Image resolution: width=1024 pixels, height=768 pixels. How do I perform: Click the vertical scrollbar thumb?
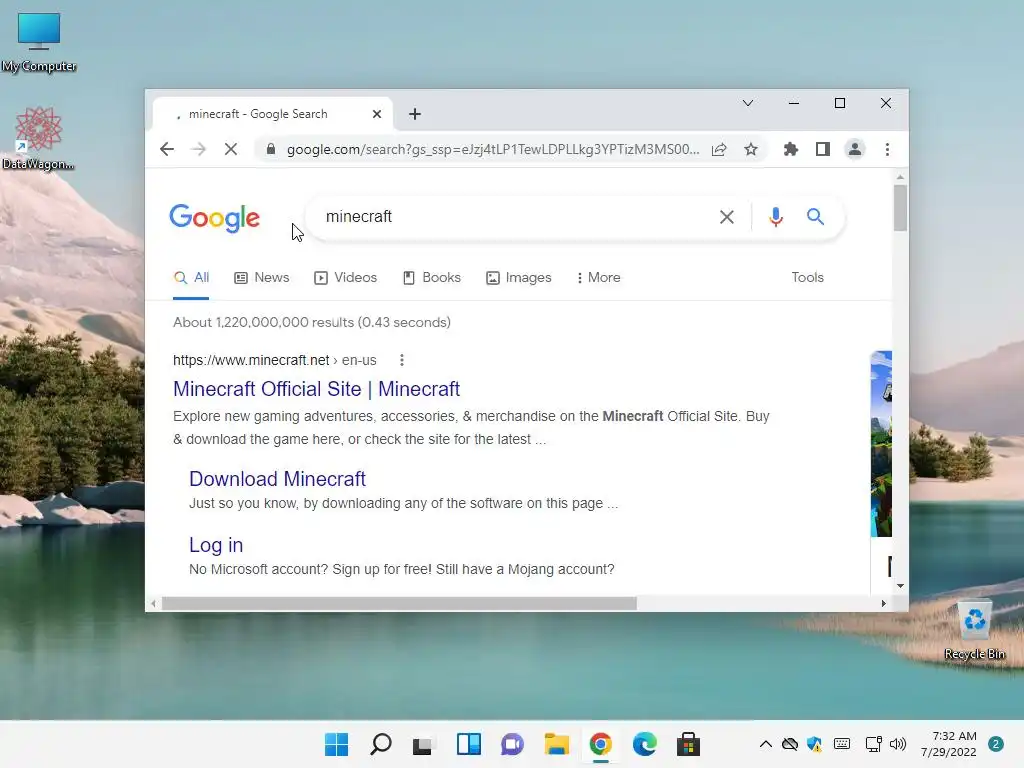click(900, 208)
